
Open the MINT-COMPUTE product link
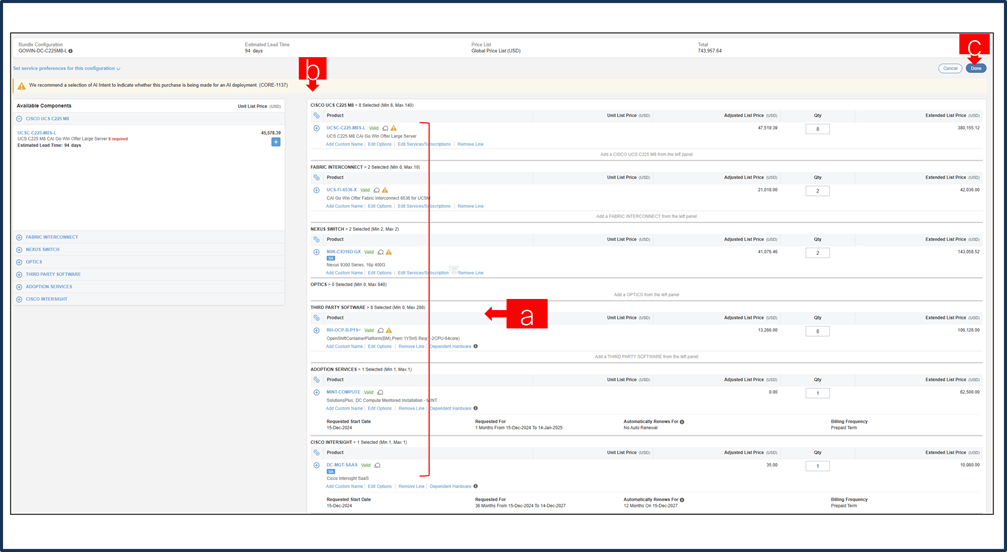[344, 392]
